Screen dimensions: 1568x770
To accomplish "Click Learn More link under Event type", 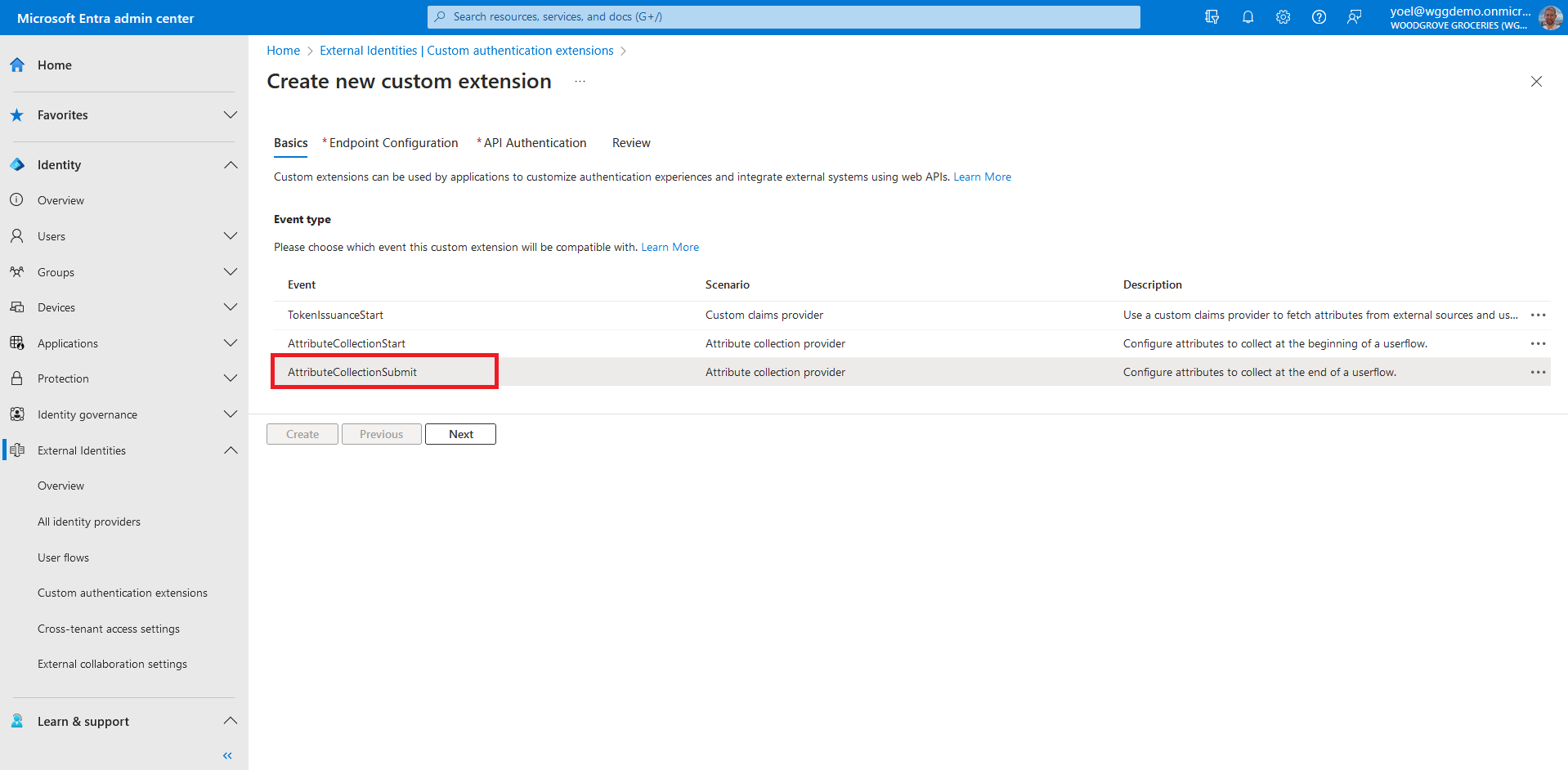I will tap(670, 247).
